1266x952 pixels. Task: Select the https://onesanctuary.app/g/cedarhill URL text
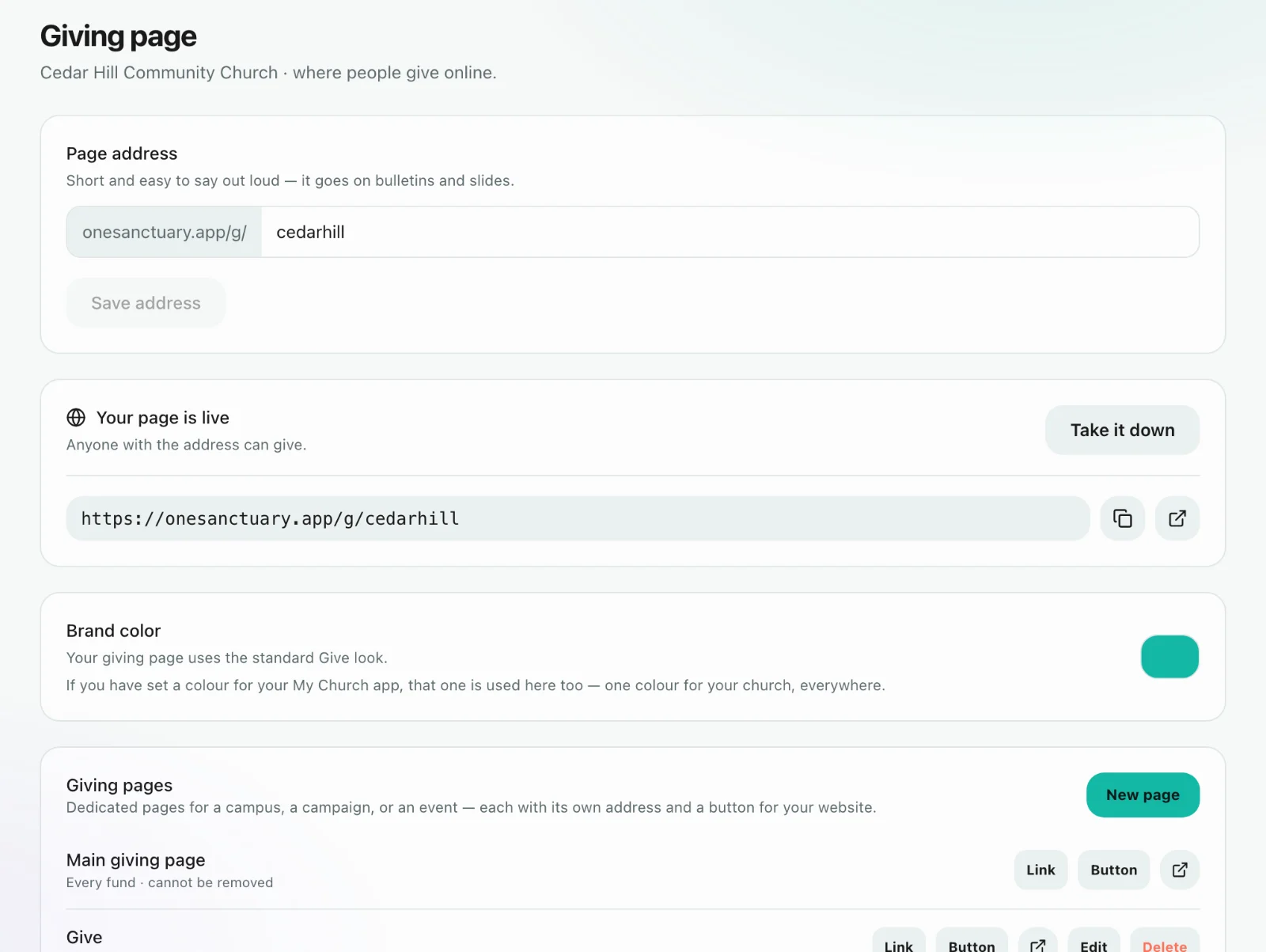click(x=270, y=518)
